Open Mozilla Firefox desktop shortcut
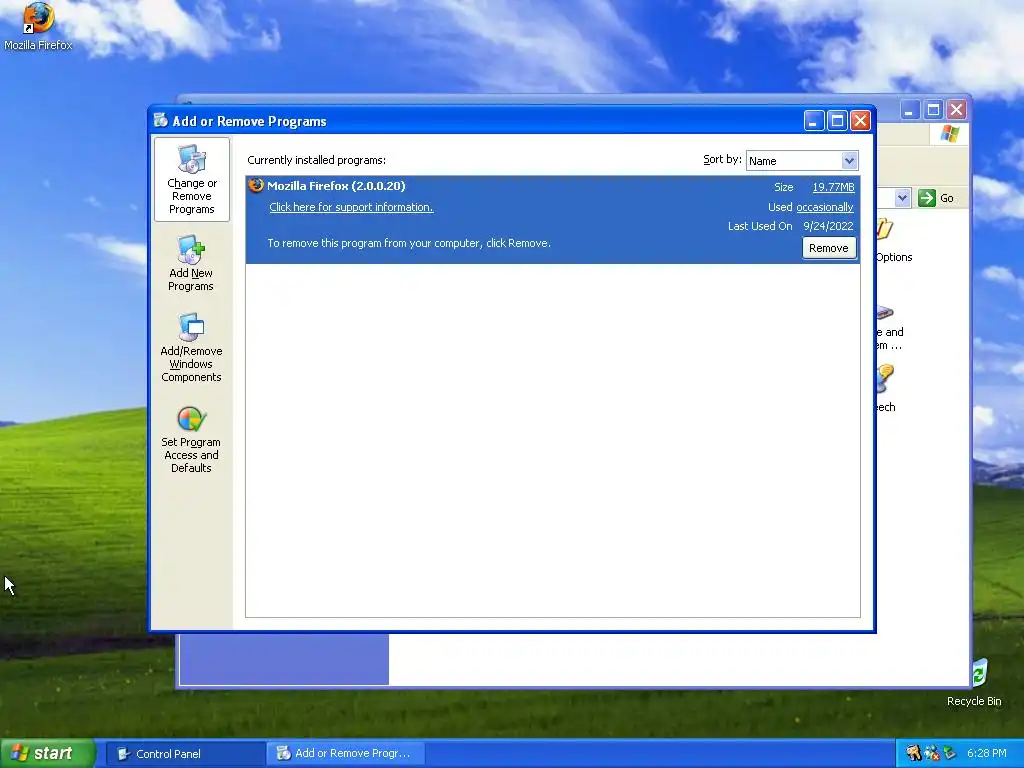1024x768 pixels. tap(38, 27)
